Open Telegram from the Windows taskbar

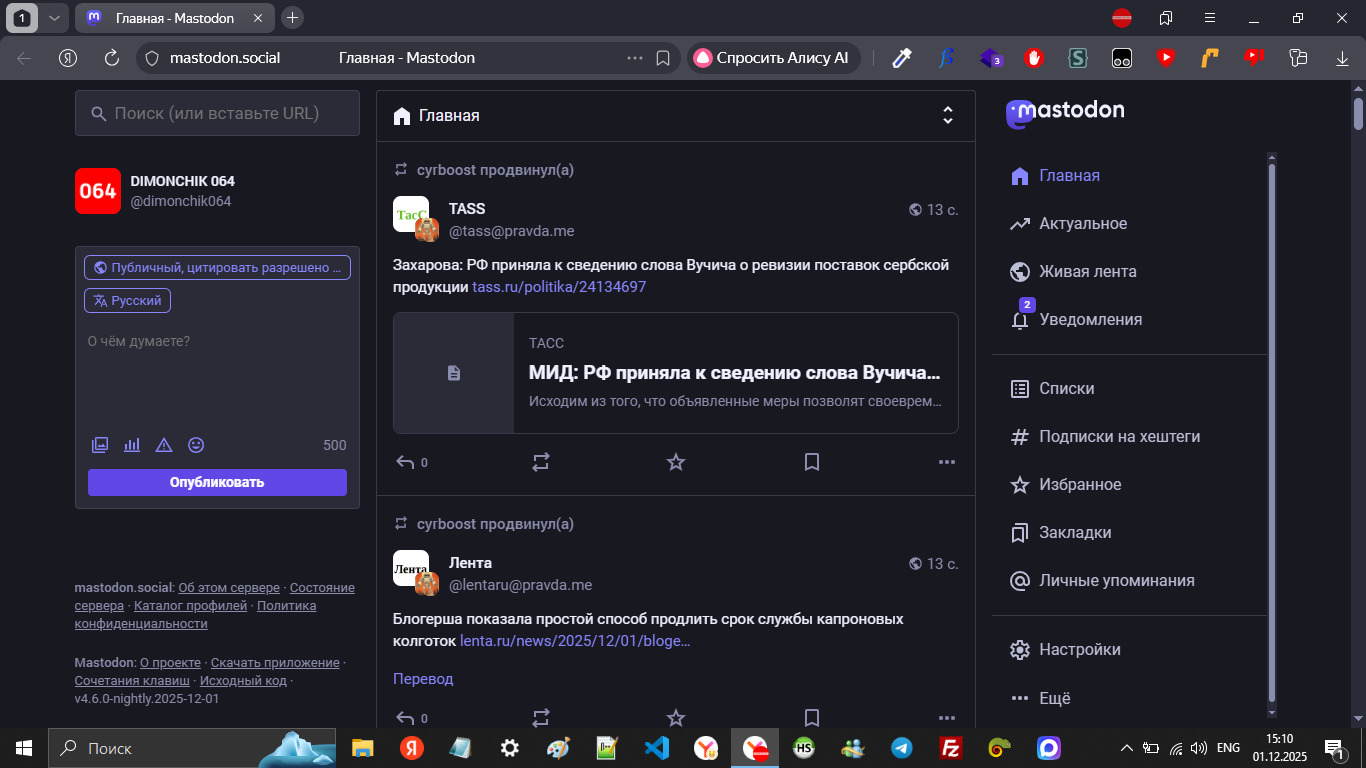[x=902, y=748]
